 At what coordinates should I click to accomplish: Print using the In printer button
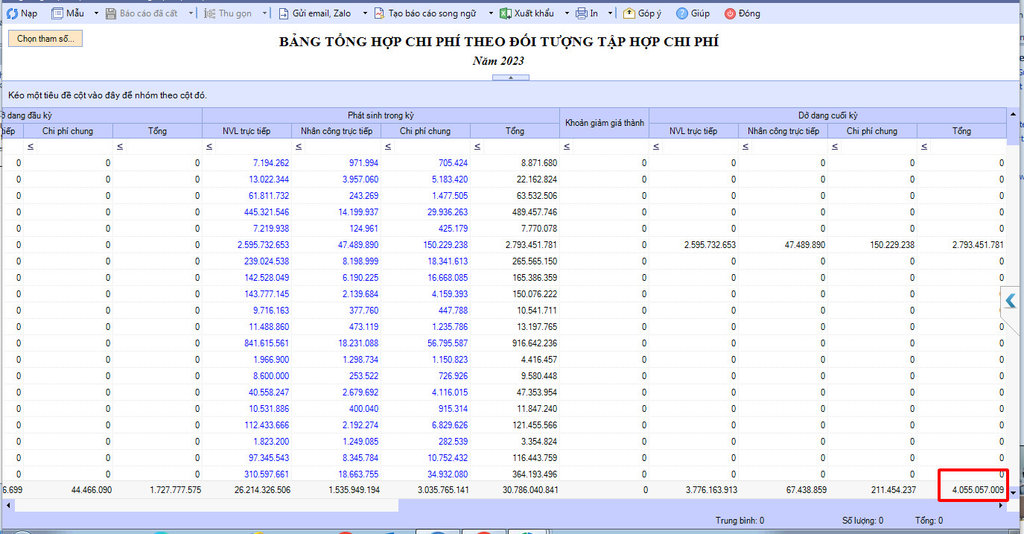click(x=586, y=13)
